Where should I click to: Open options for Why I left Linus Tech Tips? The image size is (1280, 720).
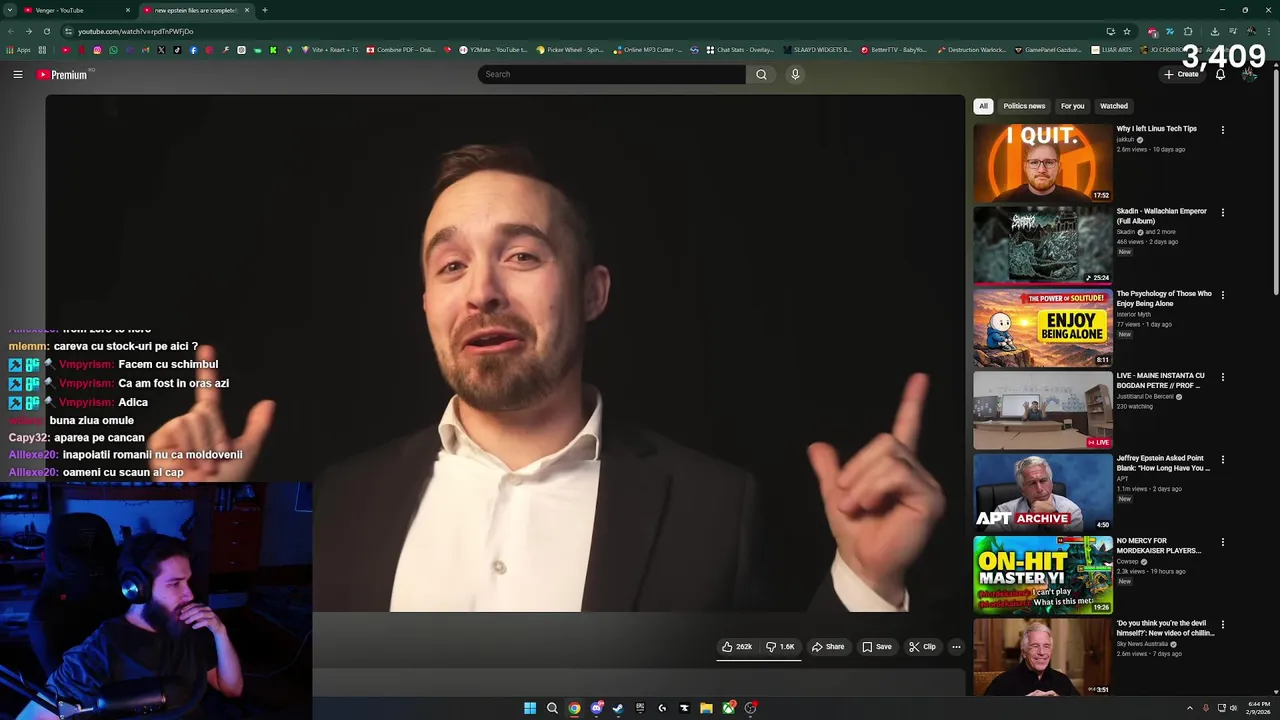[x=1222, y=130]
